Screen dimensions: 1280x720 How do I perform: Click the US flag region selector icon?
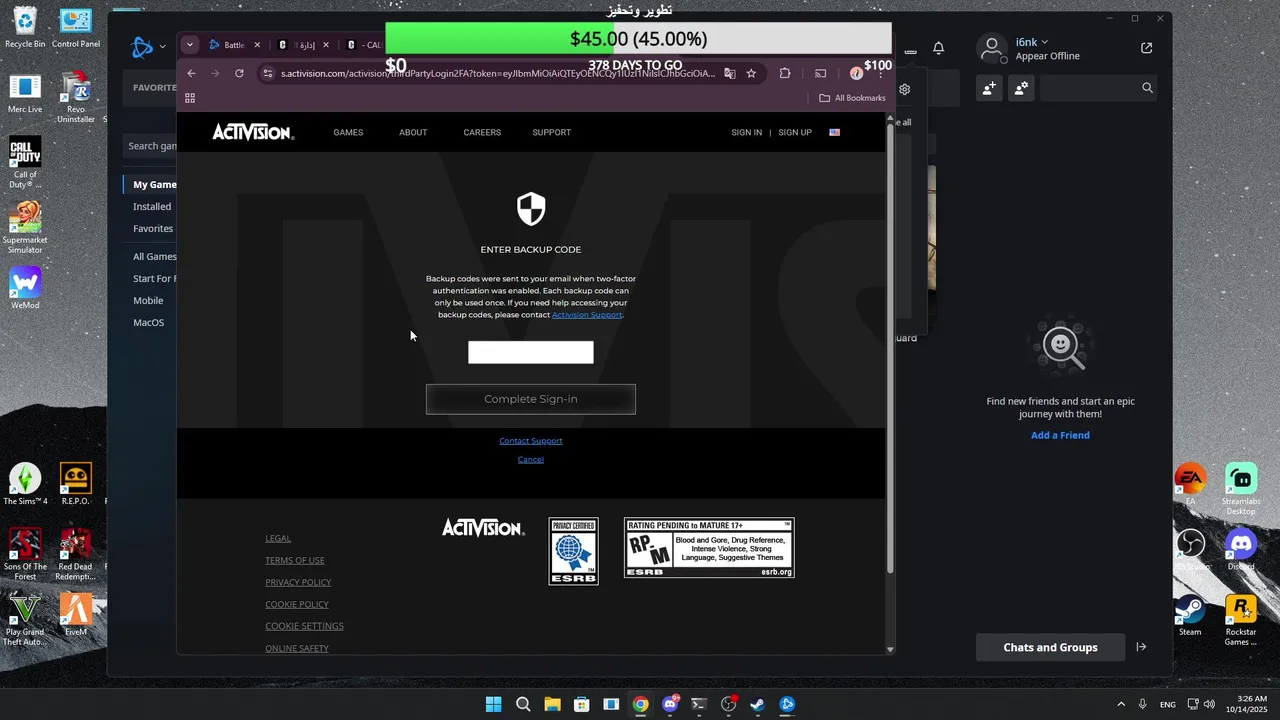pyautogui.click(x=835, y=132)
